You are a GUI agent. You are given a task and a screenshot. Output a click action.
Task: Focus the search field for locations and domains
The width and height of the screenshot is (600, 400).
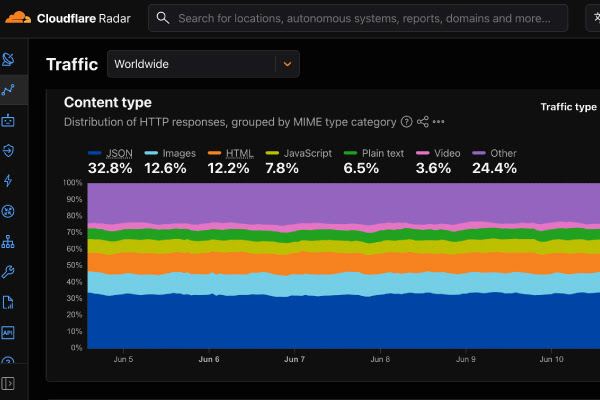click(x=358, y=18)
